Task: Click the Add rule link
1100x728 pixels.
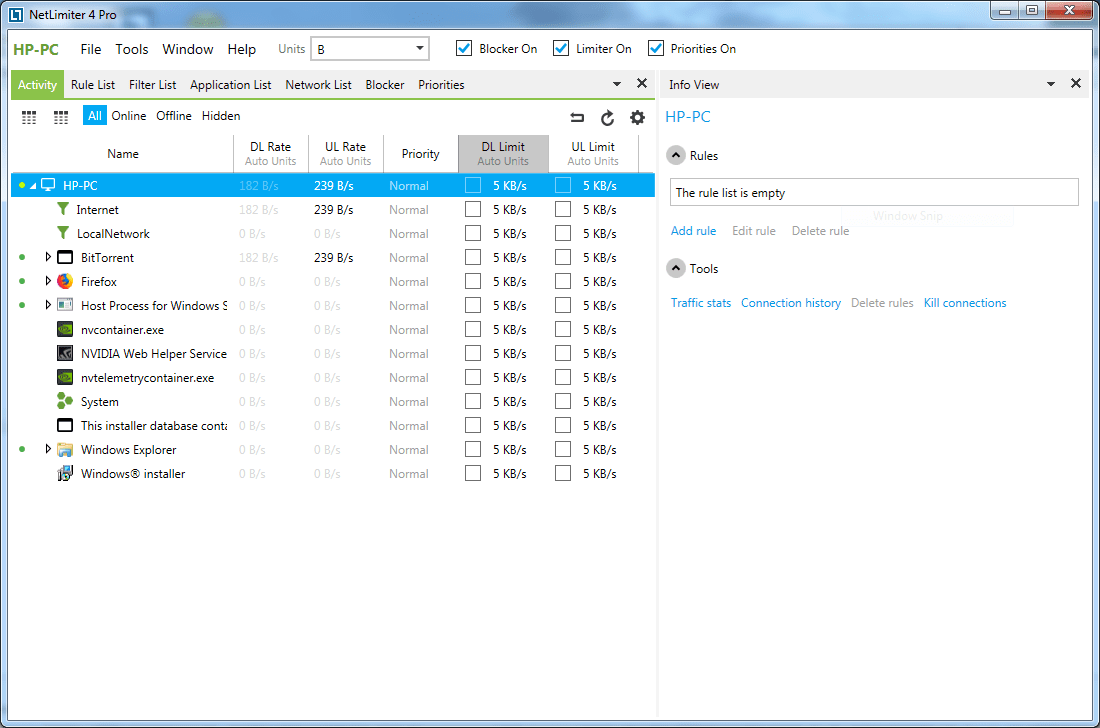Action: (693, 231)
